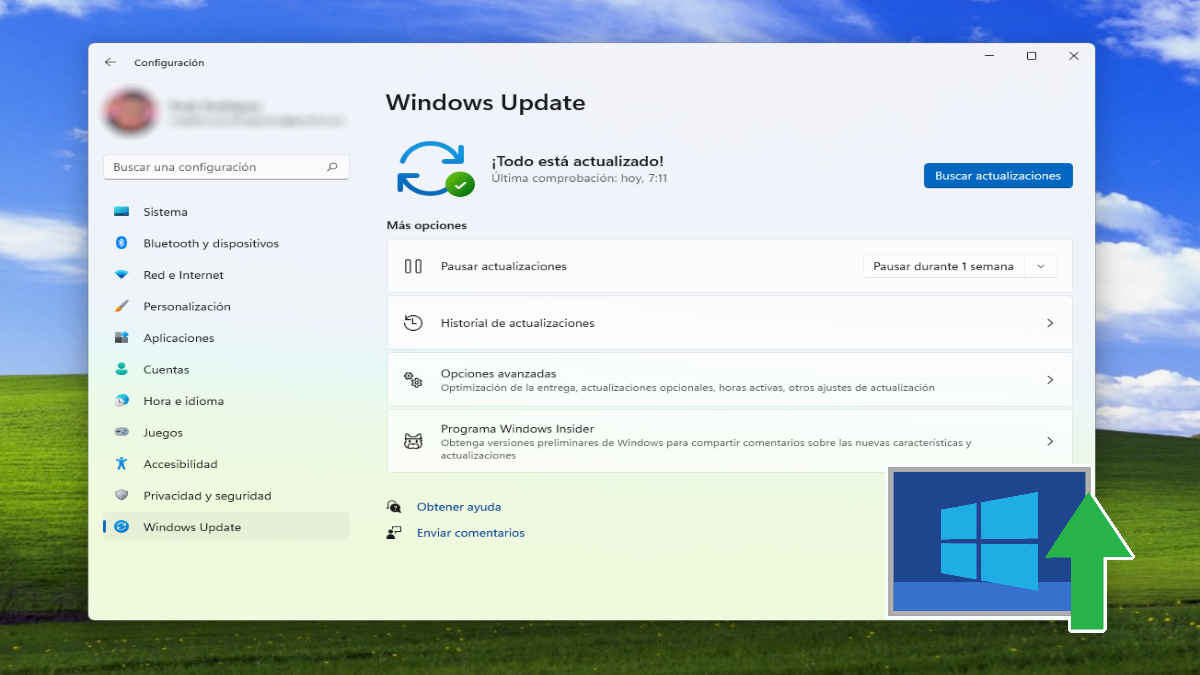The image size is (1200, 675).
Task: Open Accesibilidad settings
Action: pyautogui.click(x=227, y=464)
